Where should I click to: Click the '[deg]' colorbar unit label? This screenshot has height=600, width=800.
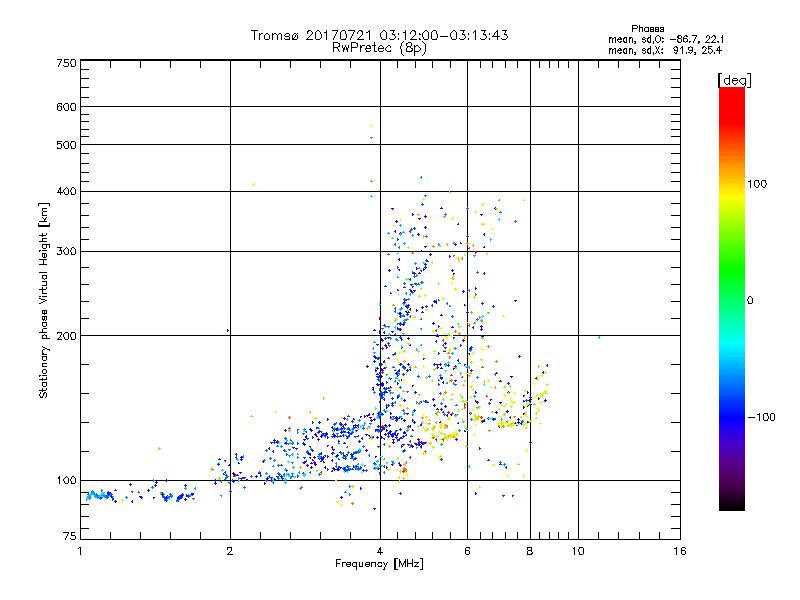click(x=734, y=81)
